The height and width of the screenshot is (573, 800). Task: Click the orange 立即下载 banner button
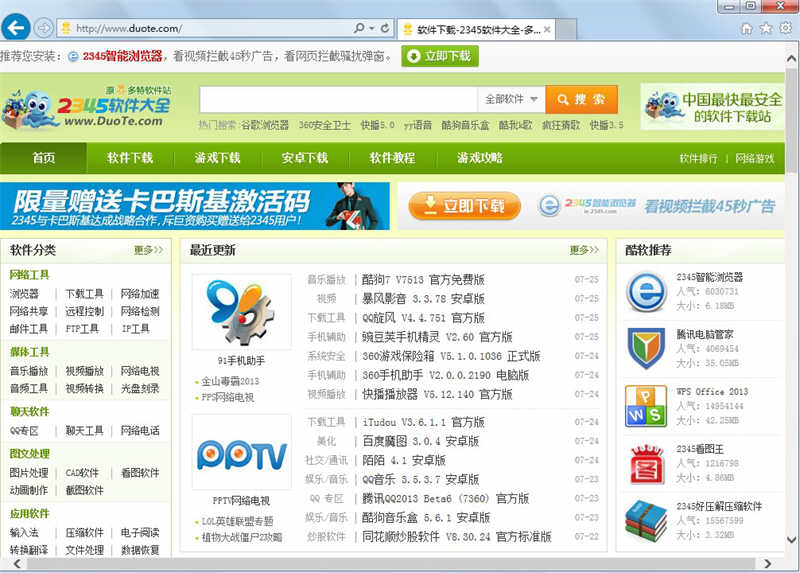point(465,206)
